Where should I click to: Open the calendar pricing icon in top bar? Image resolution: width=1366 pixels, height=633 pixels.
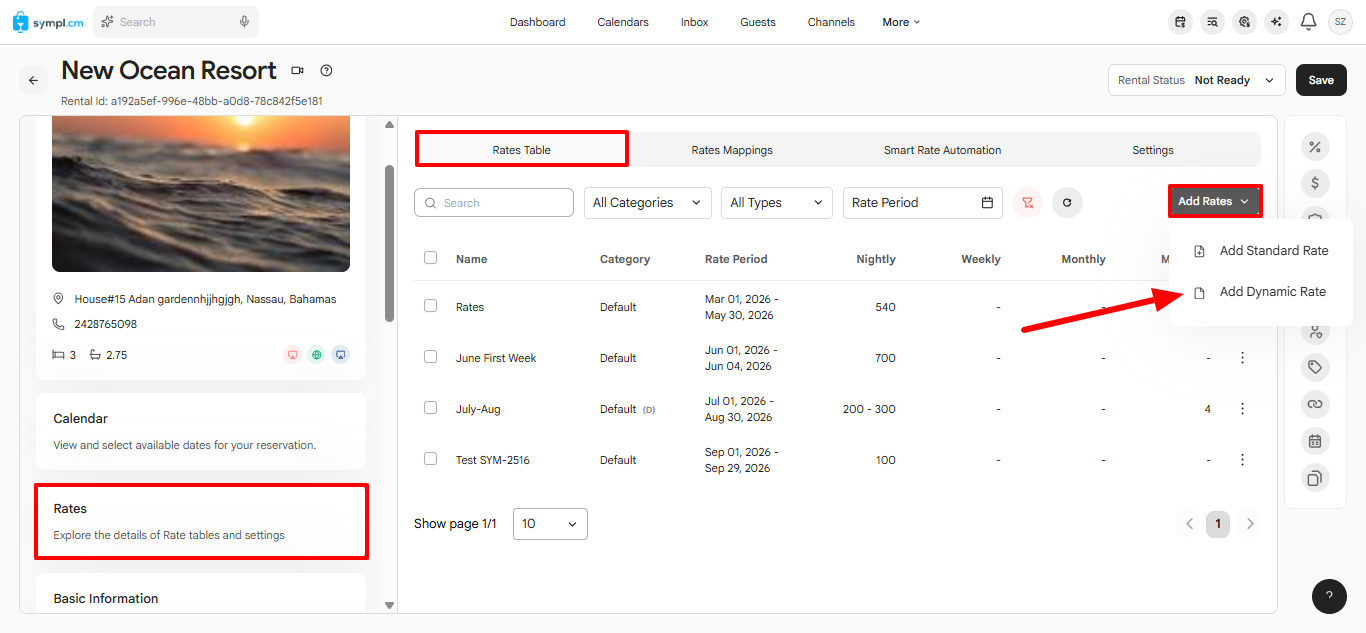pos(1181,21)
